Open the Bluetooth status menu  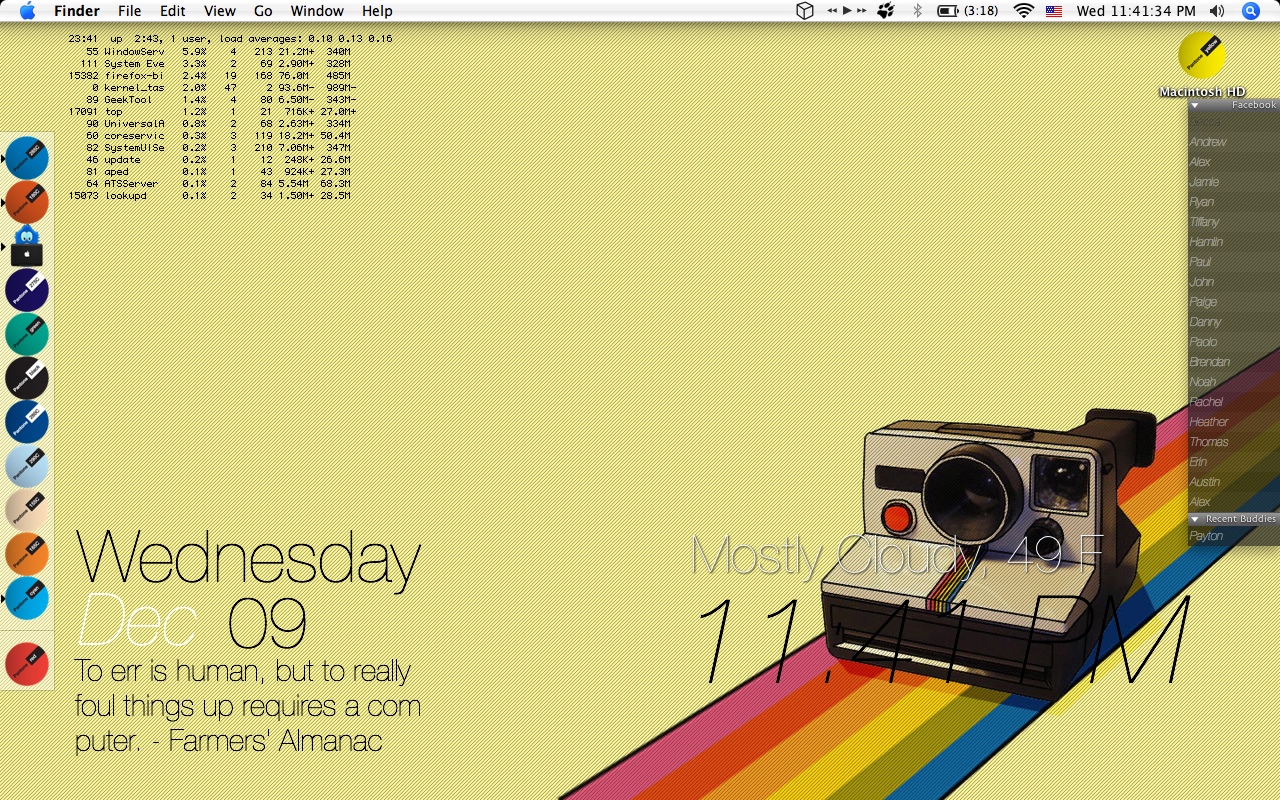pos(917,11)
